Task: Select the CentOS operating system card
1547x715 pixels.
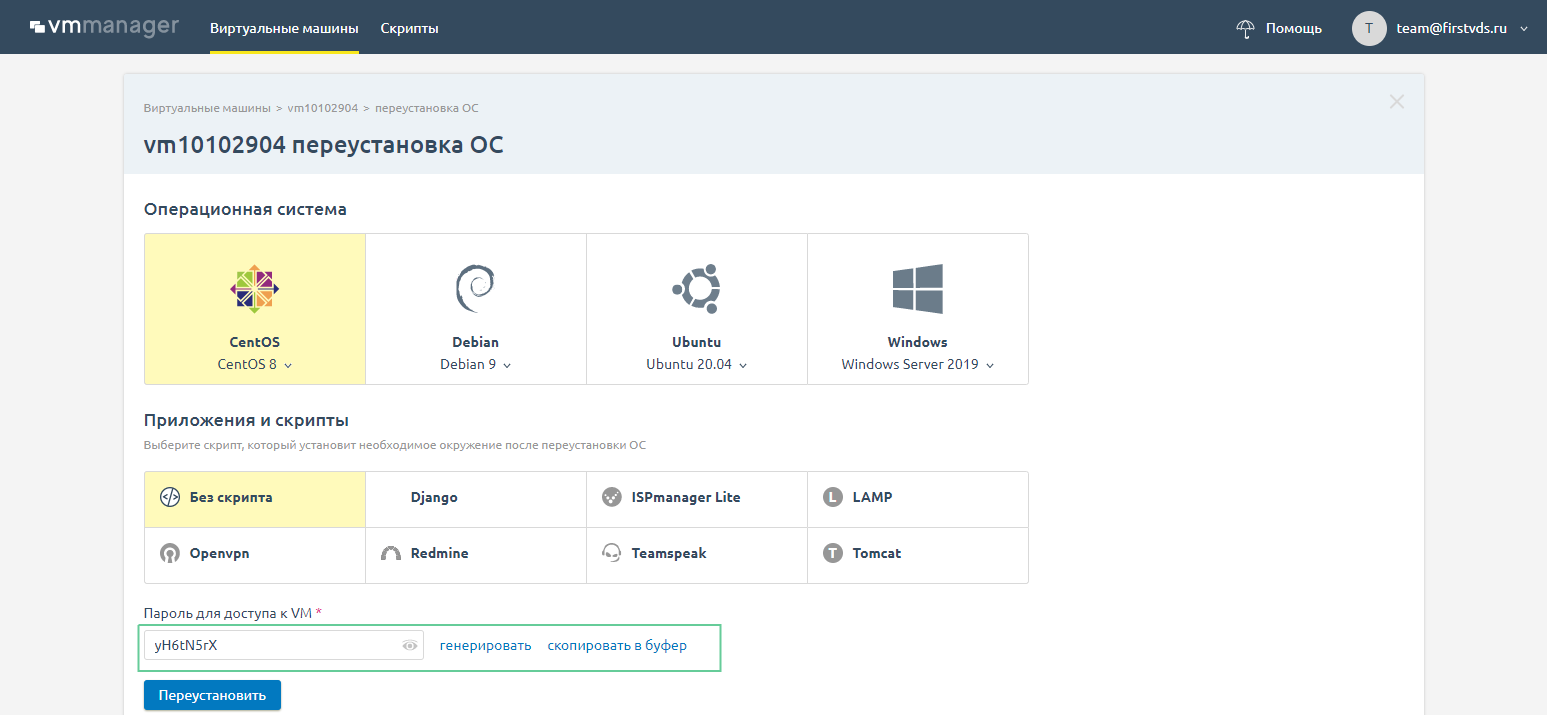Action: point(255,309)
